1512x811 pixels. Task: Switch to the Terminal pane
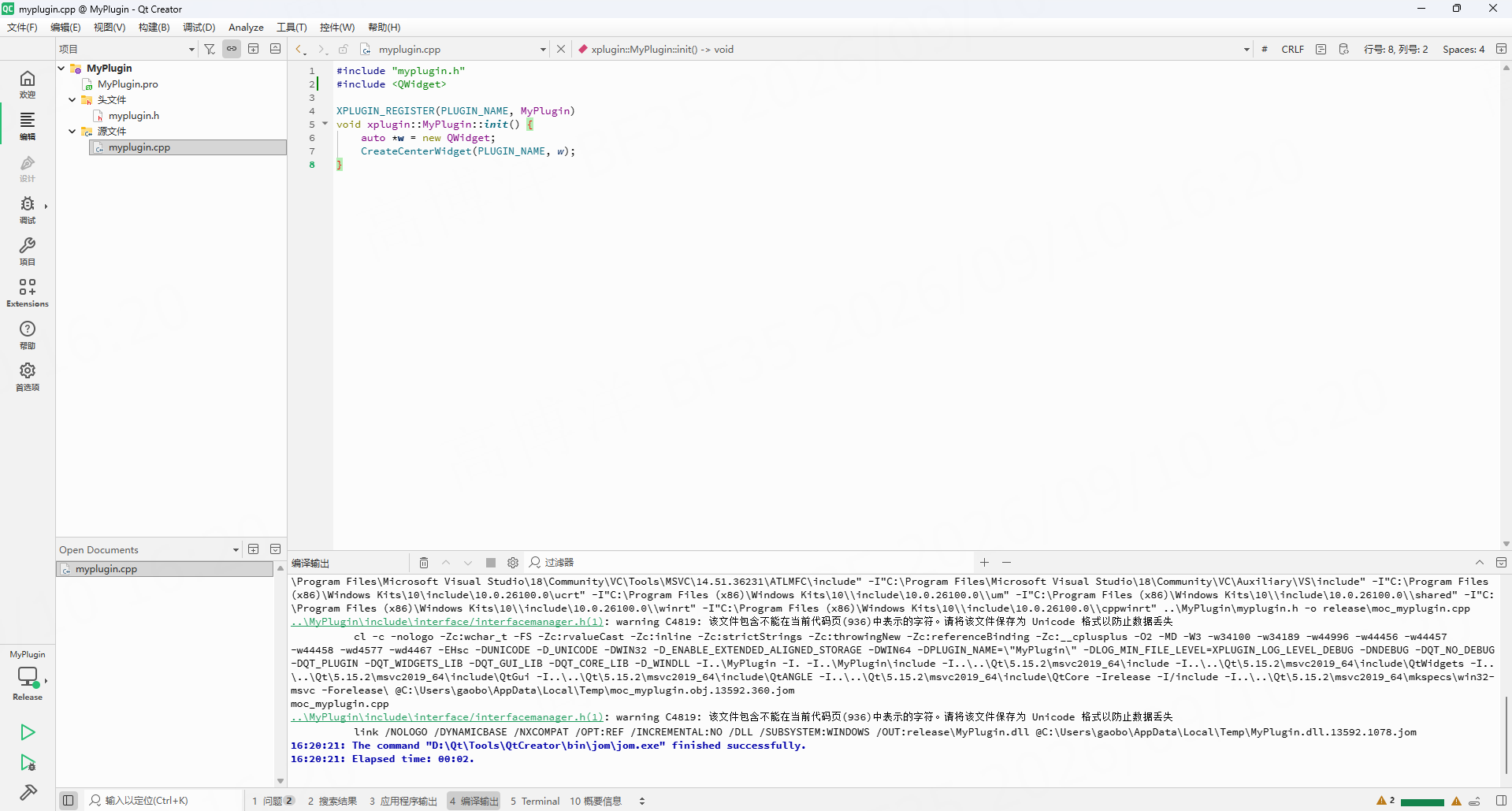535,801
